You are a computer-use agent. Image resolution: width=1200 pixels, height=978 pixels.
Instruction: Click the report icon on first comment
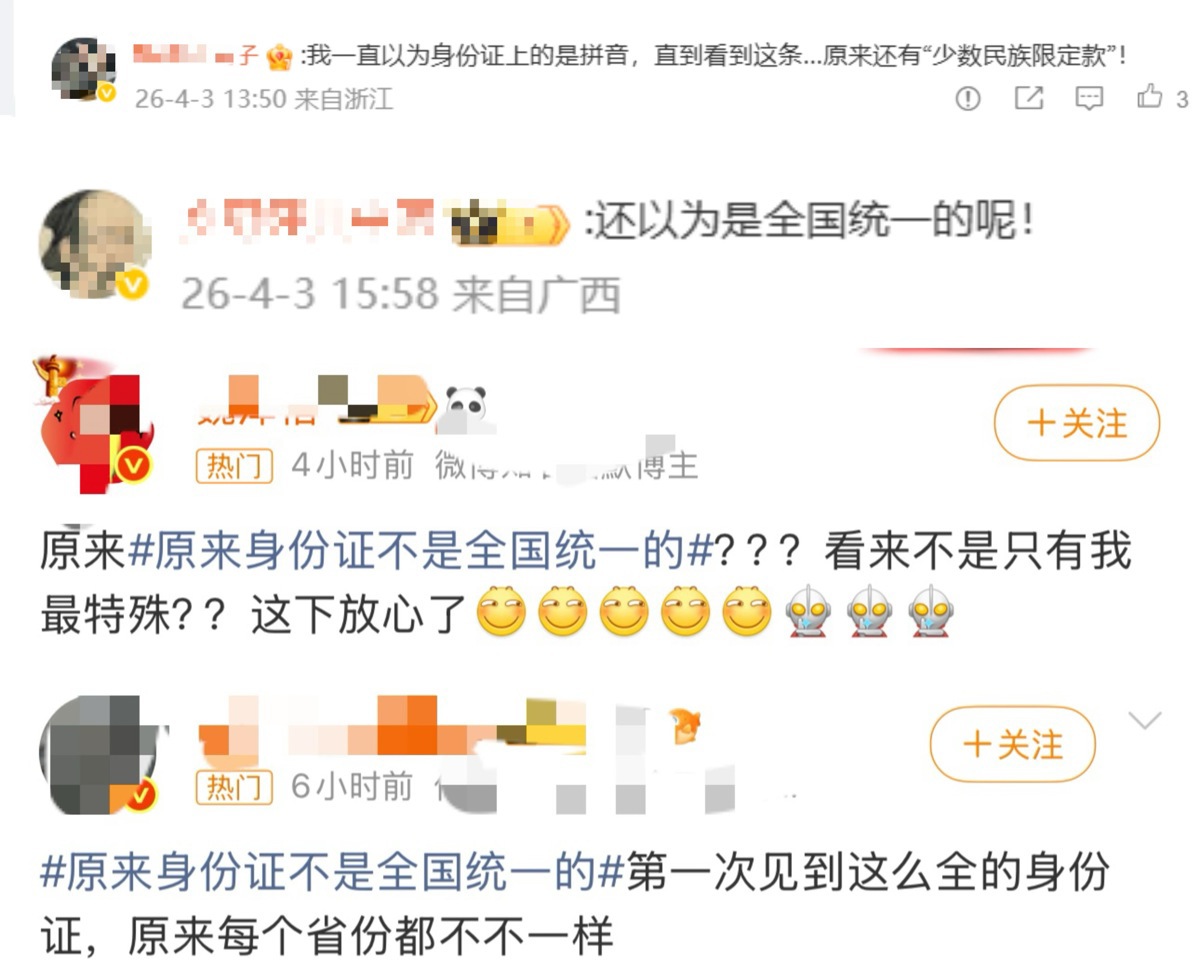[x=968, y=98]
